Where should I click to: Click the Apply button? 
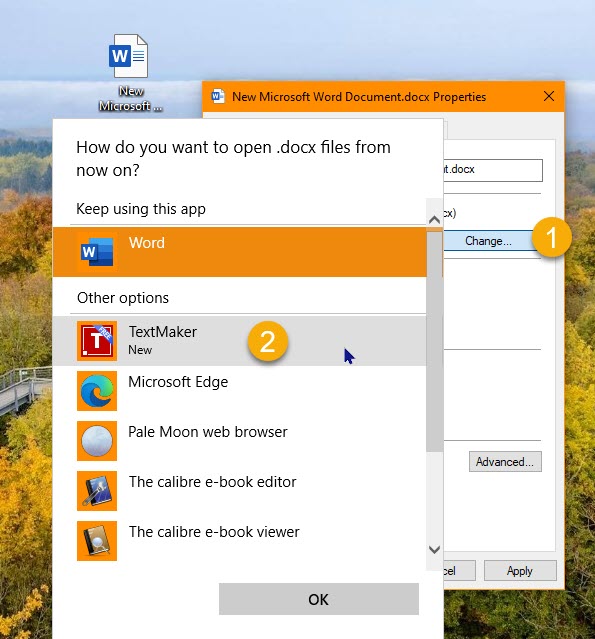tap(520, 571)
